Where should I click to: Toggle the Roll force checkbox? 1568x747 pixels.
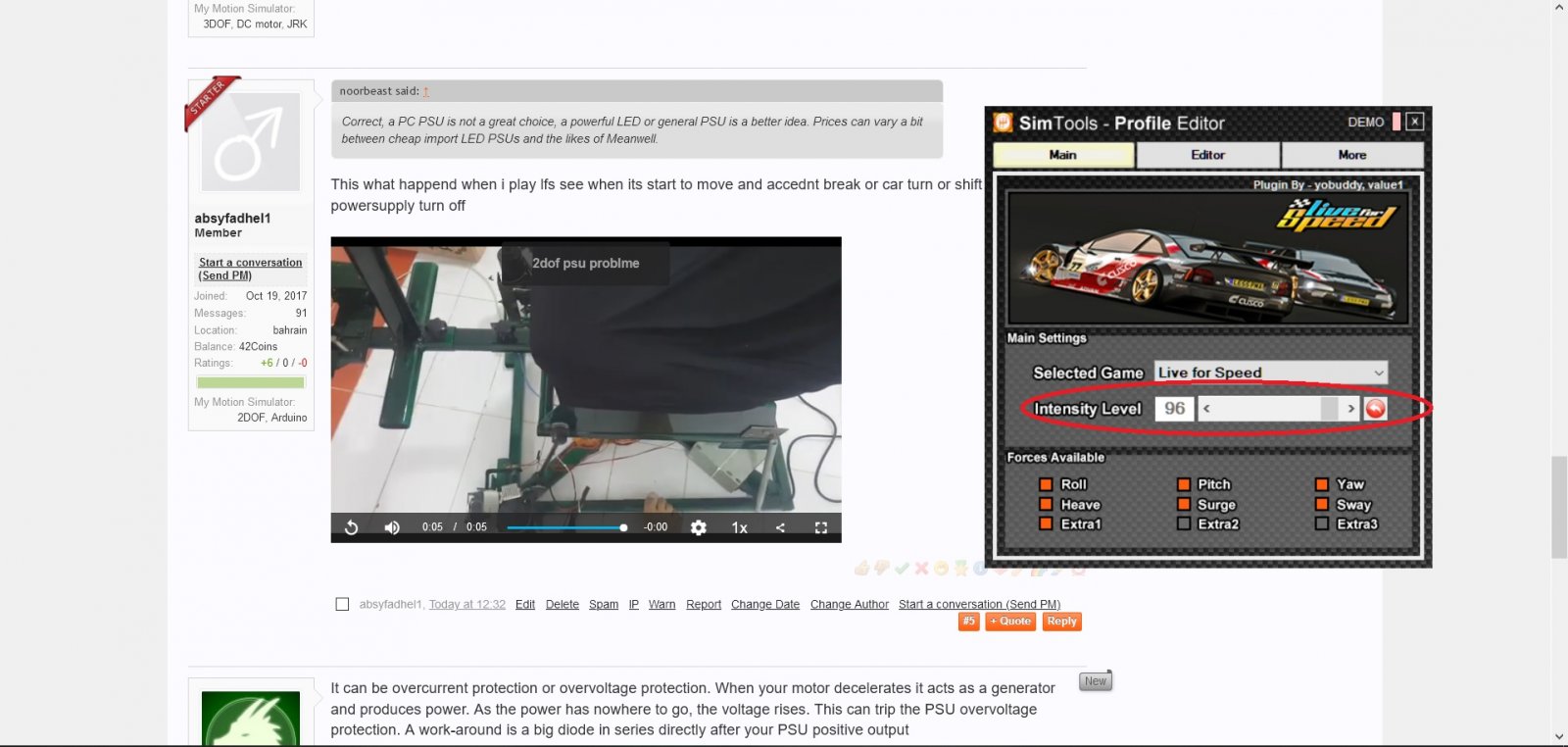[x=1046, y=484]
